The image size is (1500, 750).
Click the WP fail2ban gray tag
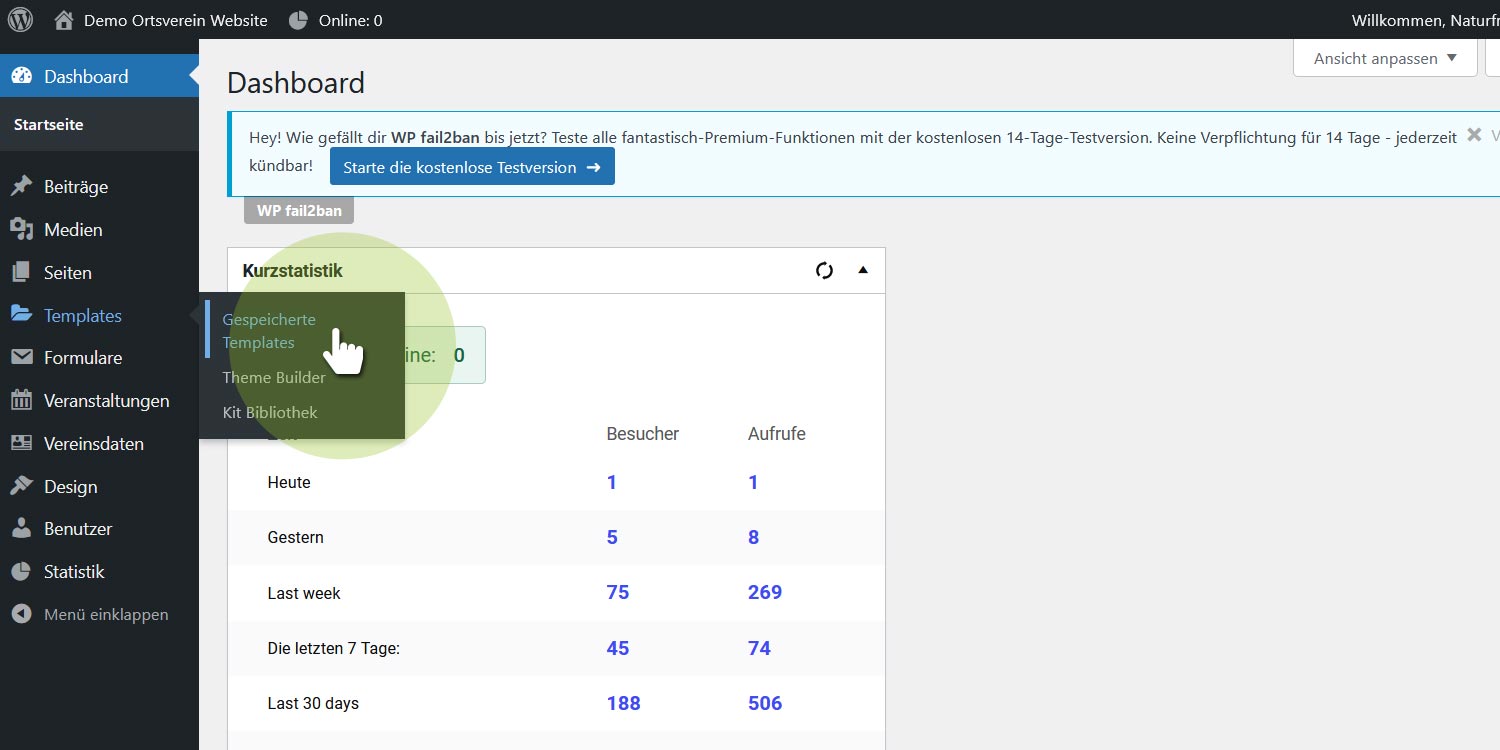coord(299,210)
